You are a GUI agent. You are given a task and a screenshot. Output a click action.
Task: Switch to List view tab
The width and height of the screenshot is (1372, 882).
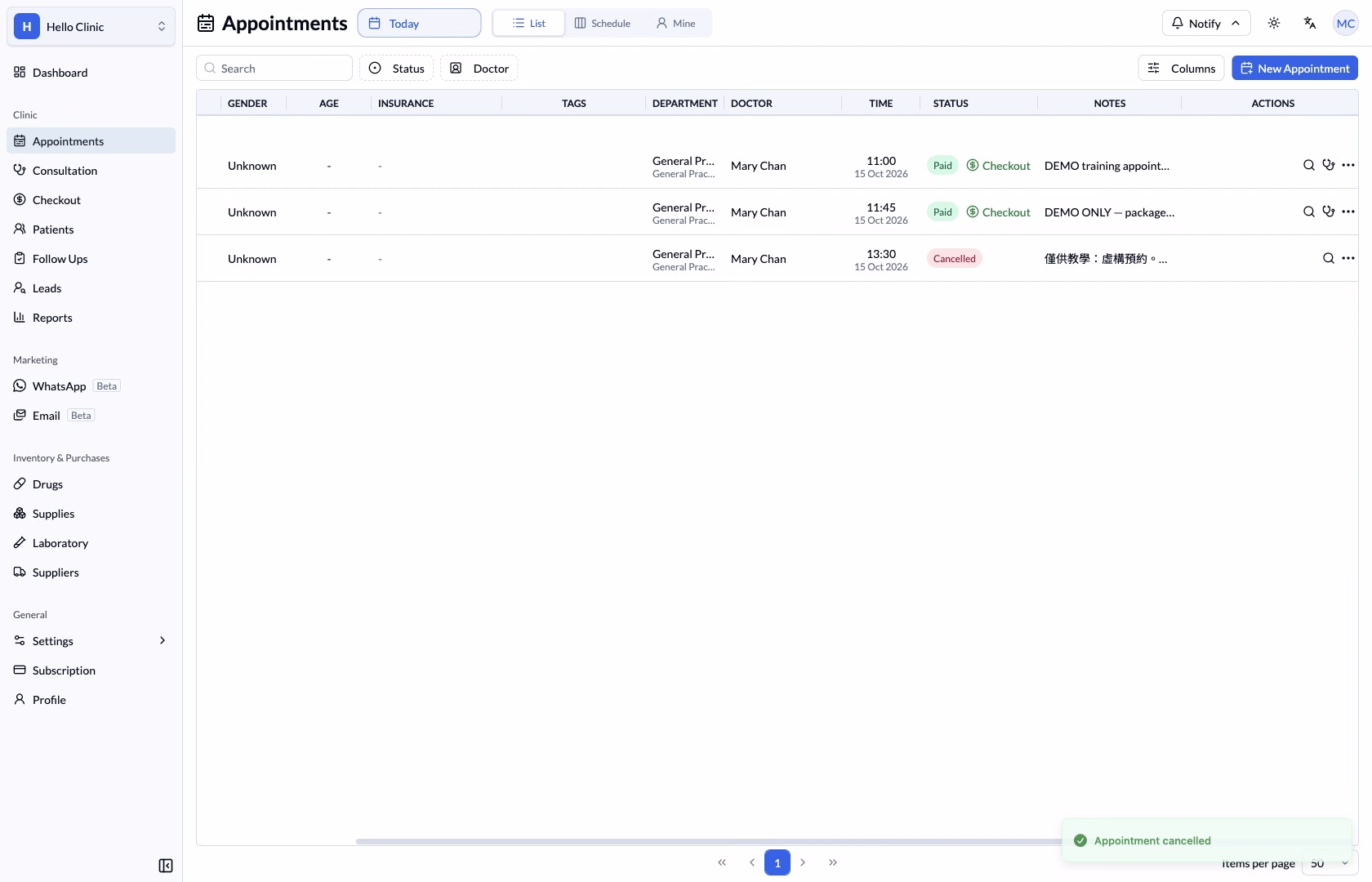tap(528, 23)
